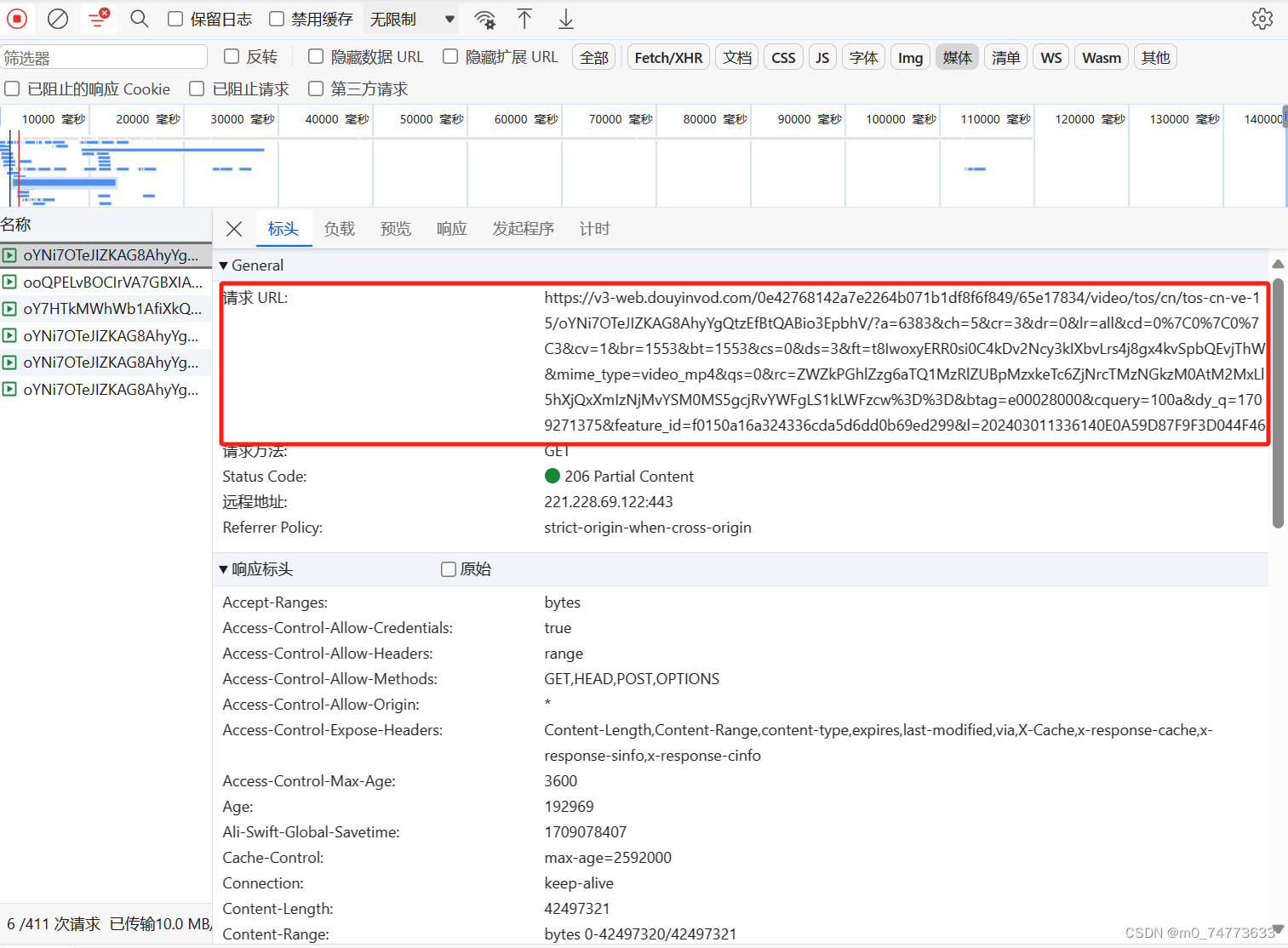
Task: Check 隐藏扩展 URL option
Action: [x=450, y=56]
